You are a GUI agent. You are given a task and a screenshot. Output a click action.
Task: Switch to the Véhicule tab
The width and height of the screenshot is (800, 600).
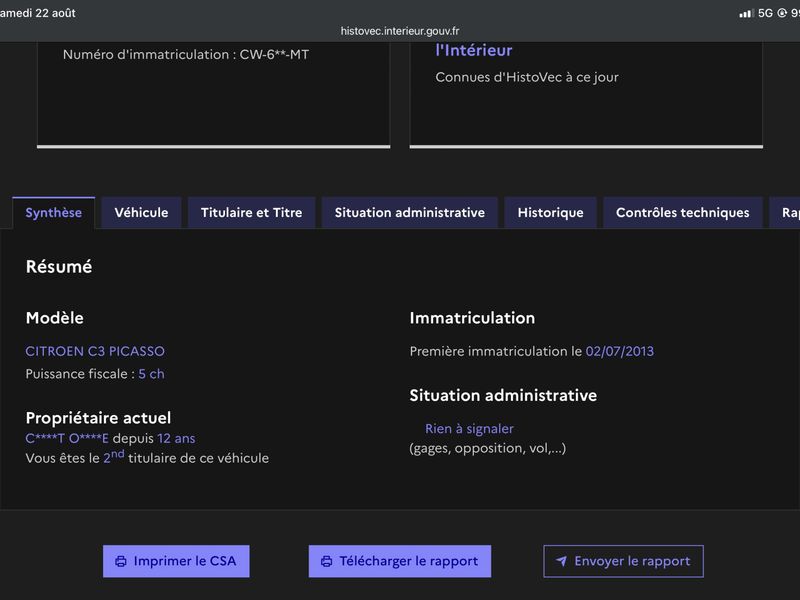[141, 213]
